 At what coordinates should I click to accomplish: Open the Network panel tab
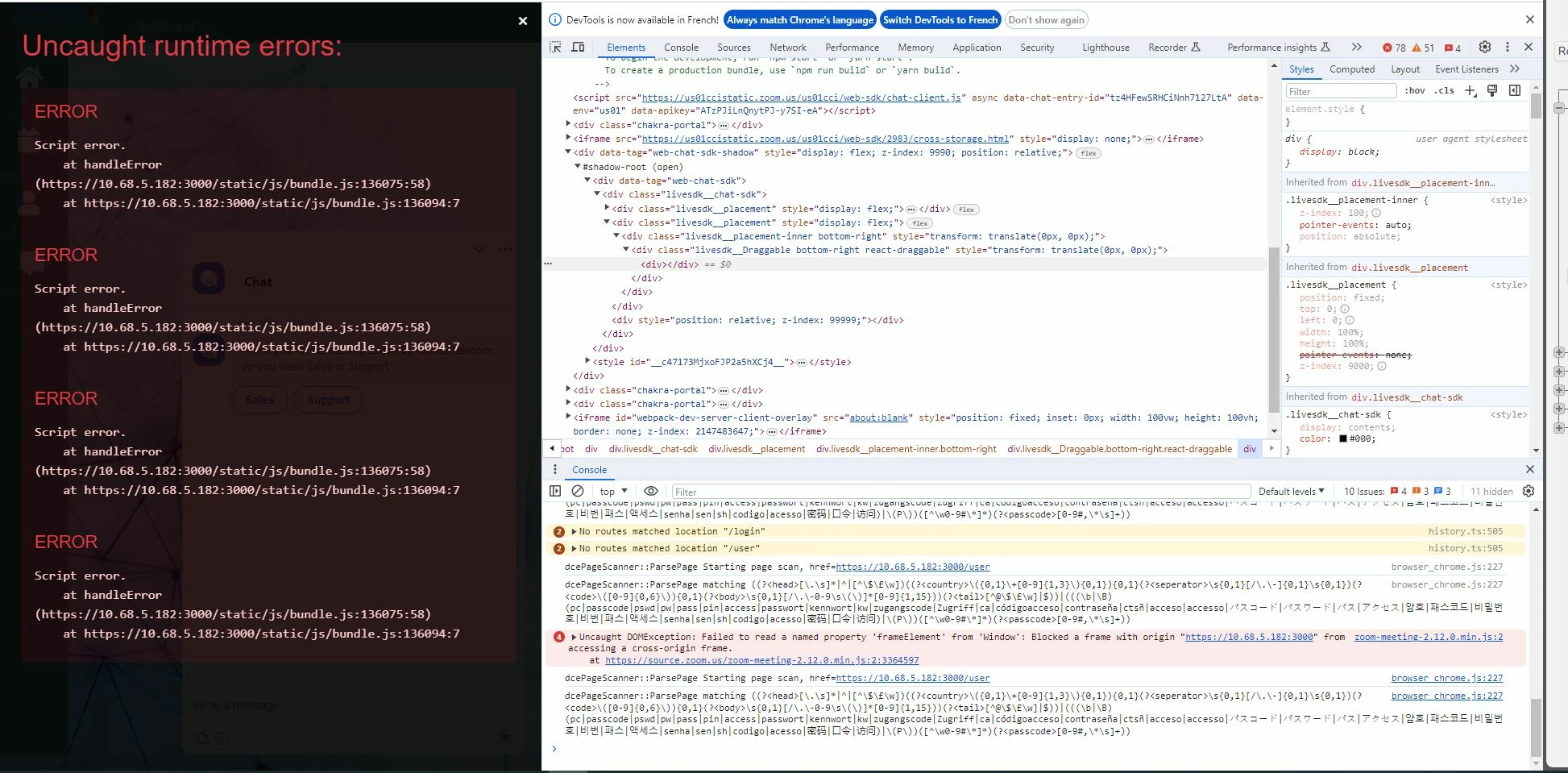[x=787, y=48]
